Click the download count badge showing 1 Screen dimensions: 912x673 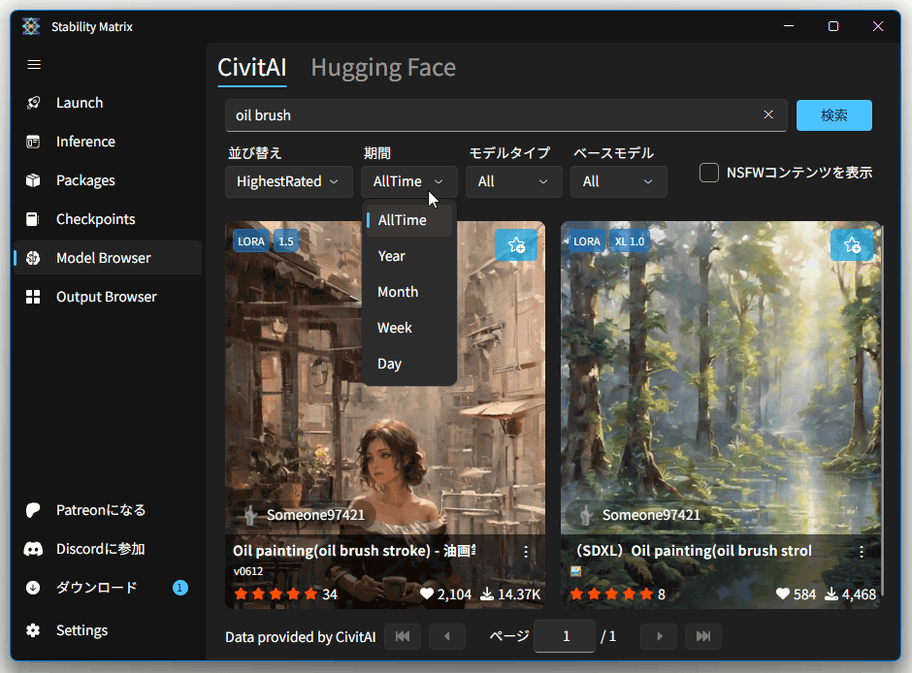[180, 587]
